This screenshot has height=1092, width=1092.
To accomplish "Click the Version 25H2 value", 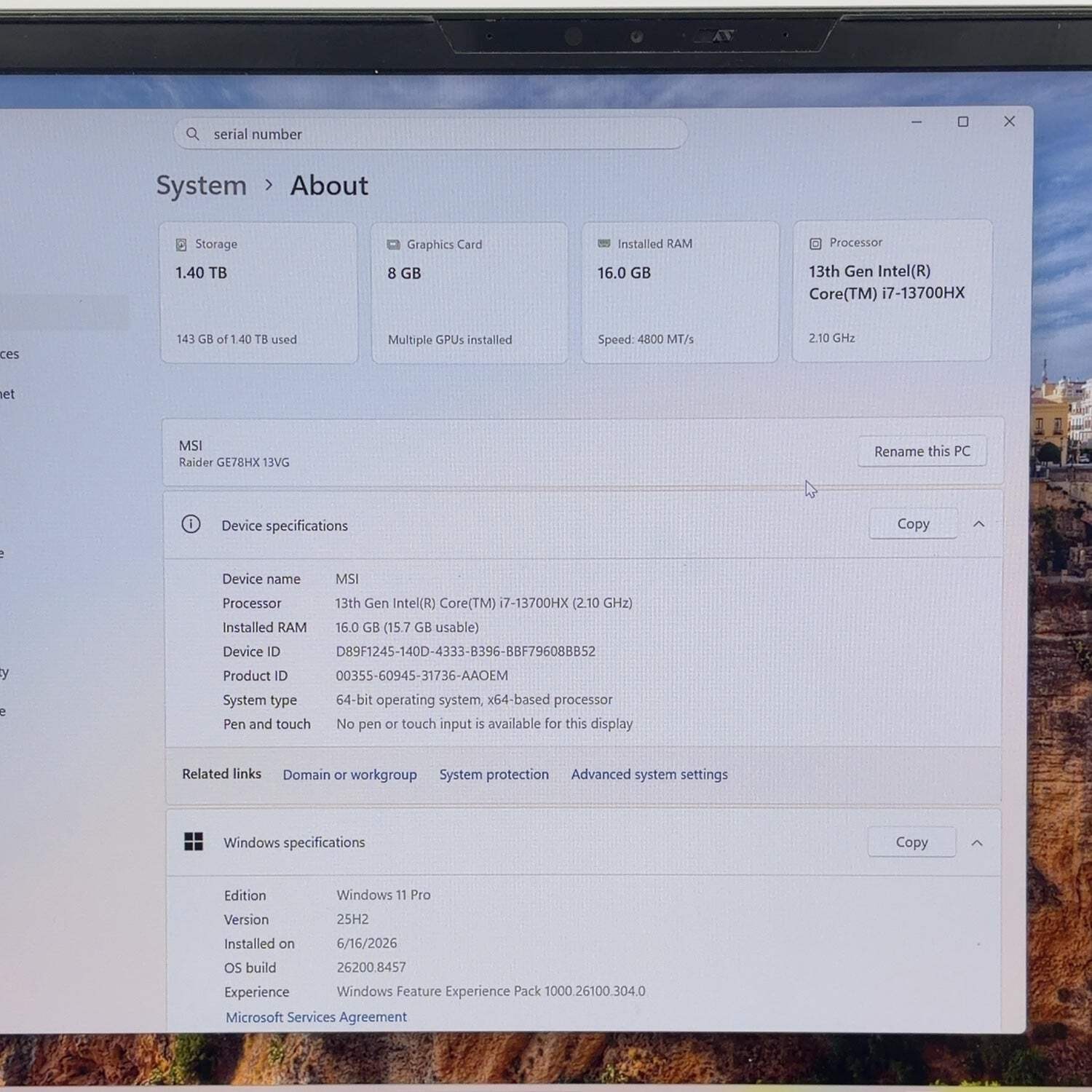I will 352,919.
